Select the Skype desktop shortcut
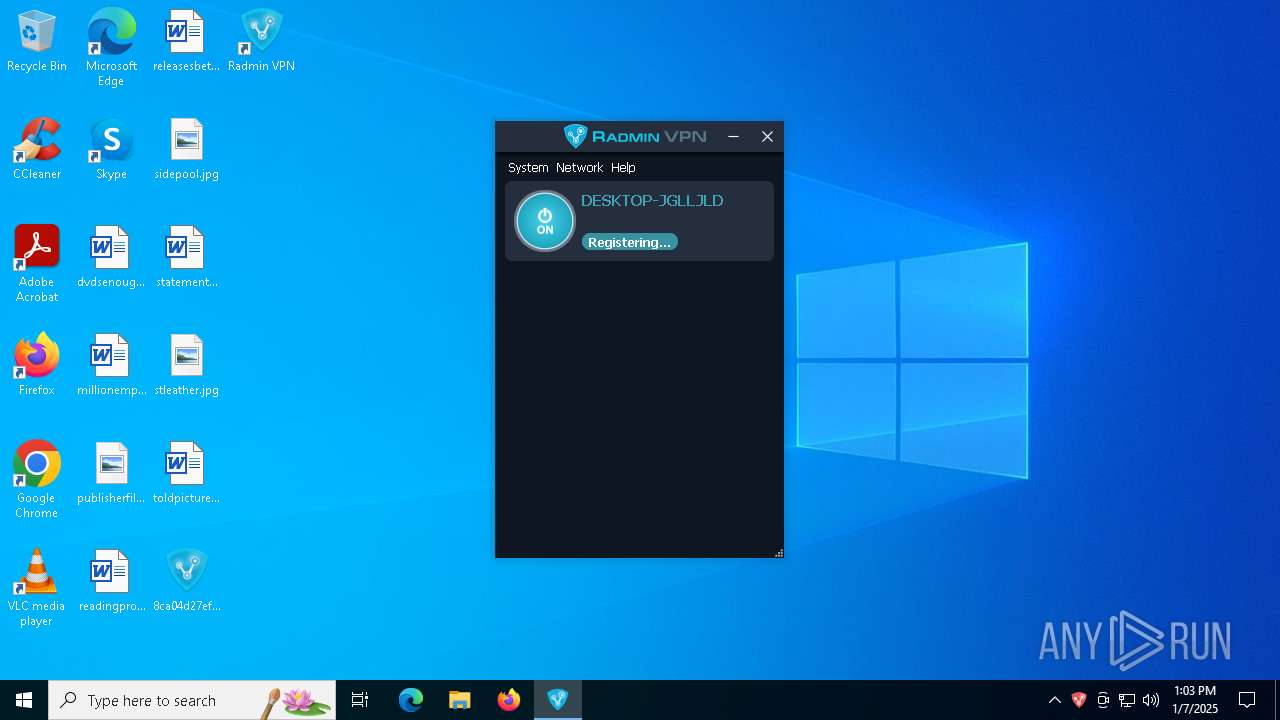 click(111, 150)
